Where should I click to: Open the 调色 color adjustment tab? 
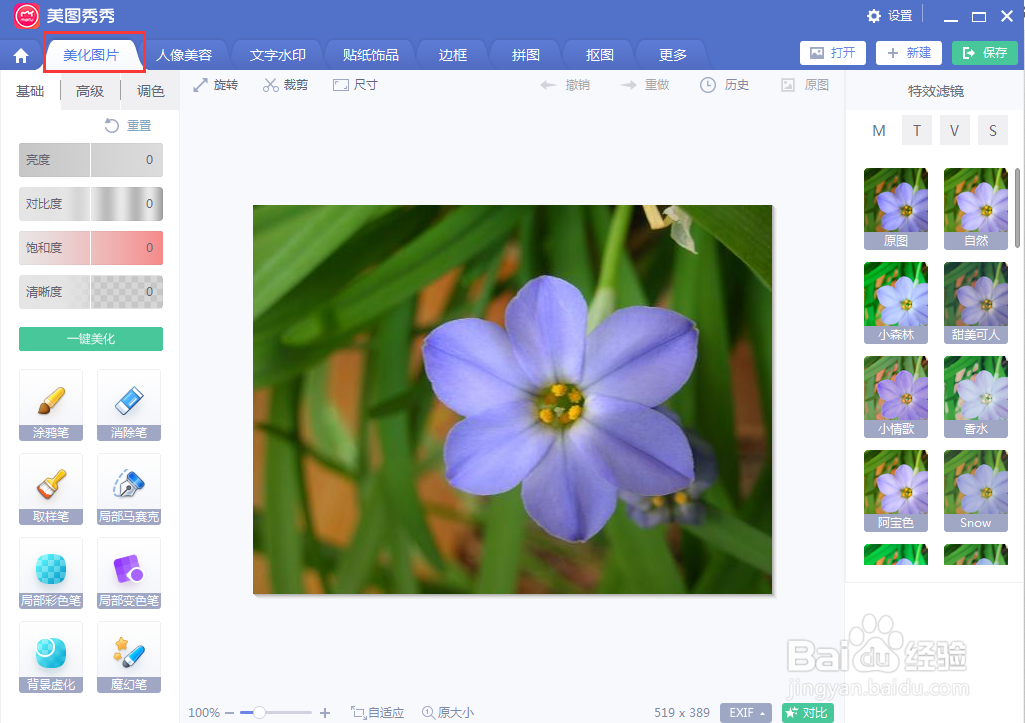150,90
